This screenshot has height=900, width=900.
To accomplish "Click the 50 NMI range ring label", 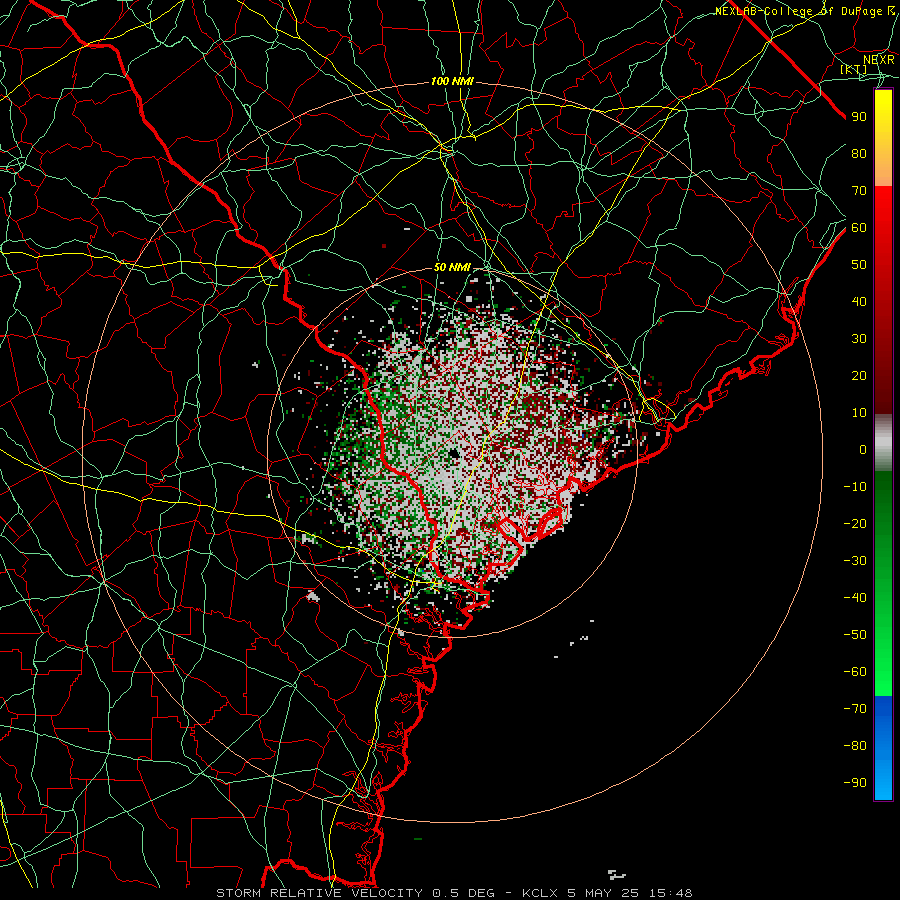I will [x=452, y=267].
